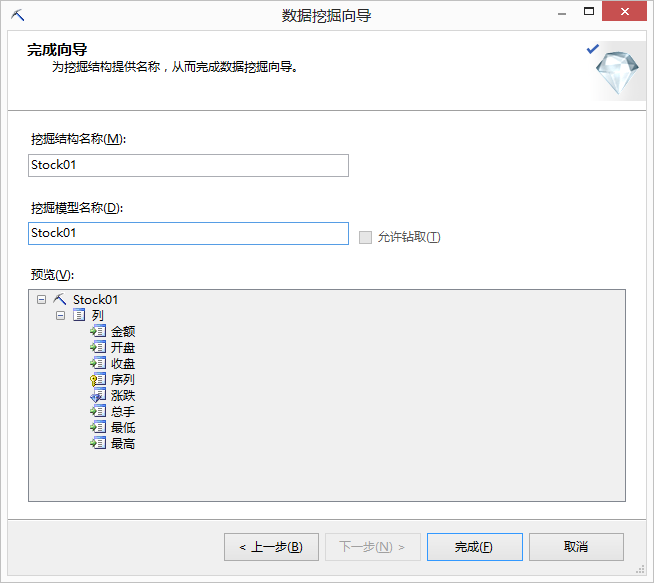The image size is (654, 583).
Task: Click the key column icon for 序列
Action: point(98,379)
